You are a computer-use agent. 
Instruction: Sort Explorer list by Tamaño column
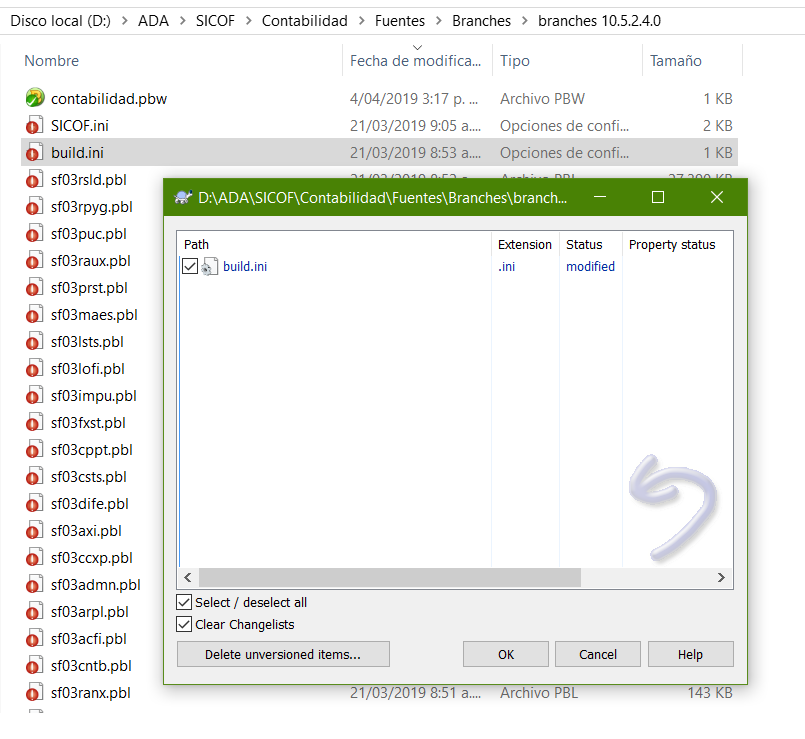[x=692, y=61]
